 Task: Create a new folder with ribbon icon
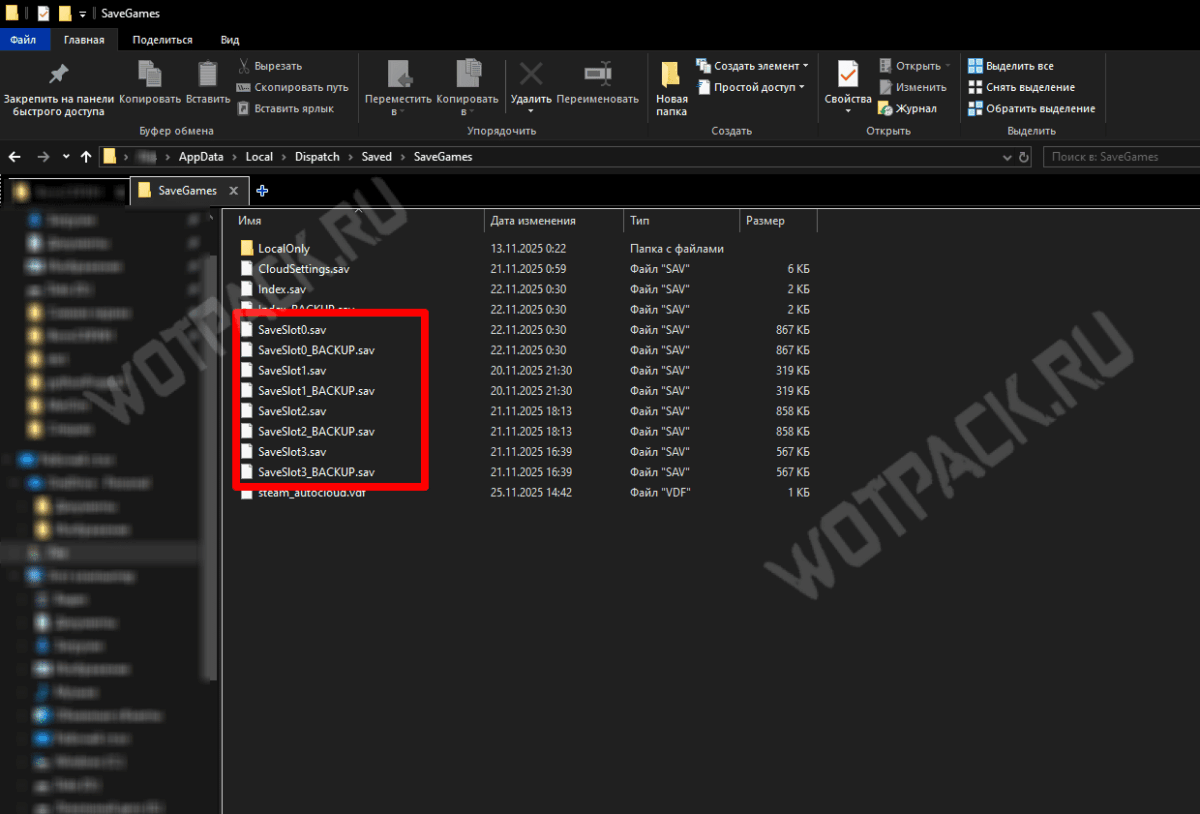[671, 75]
